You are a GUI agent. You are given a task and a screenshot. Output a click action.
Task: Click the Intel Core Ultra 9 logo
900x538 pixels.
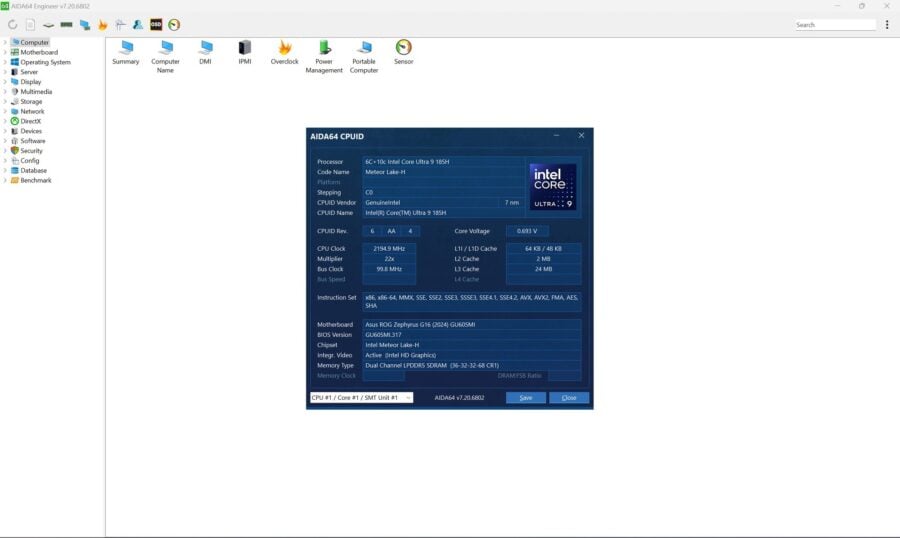pos(553,187)
